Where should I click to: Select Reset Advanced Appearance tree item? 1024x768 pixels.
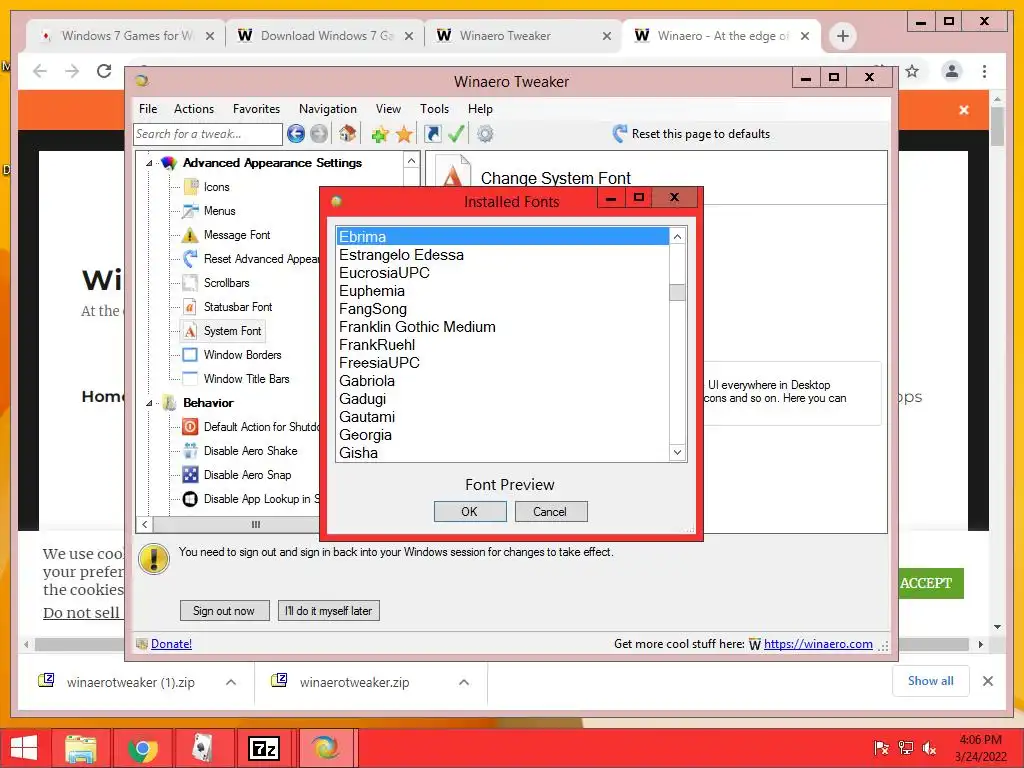pyautogui.click(x=261, y=259)
